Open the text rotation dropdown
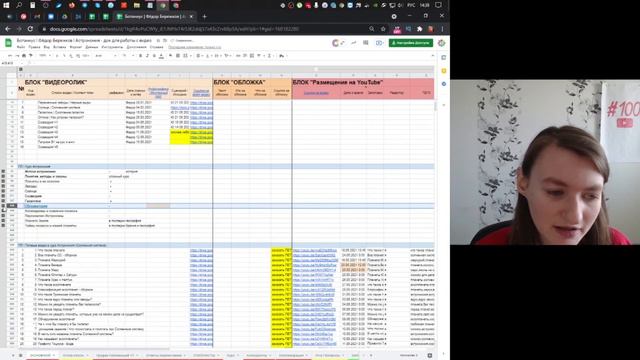Image resolution: width=640 pixels, height=360 pixels. coord(227,56)
